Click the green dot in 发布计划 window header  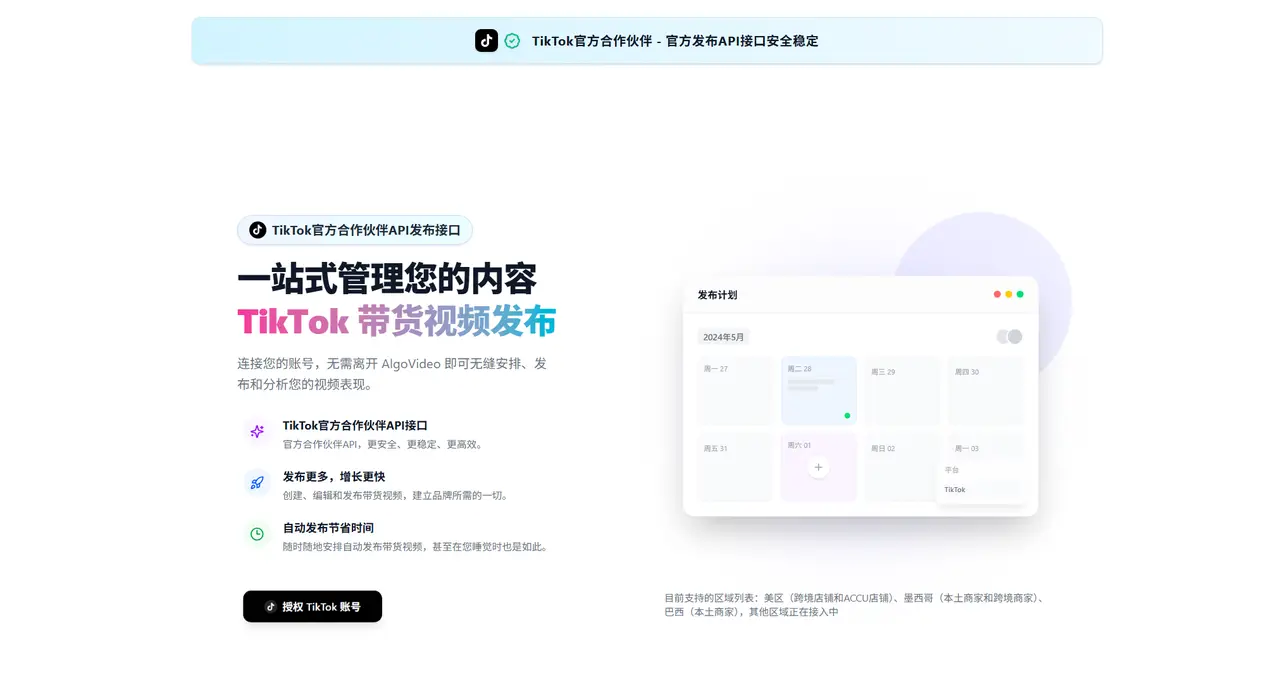coord(1020,294)
